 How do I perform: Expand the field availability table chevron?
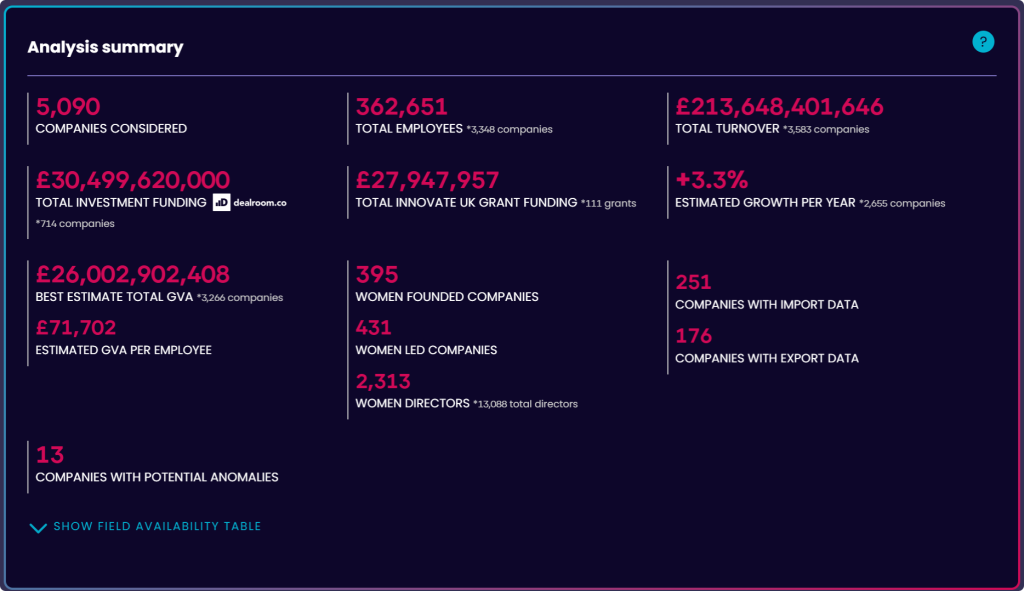38,527
